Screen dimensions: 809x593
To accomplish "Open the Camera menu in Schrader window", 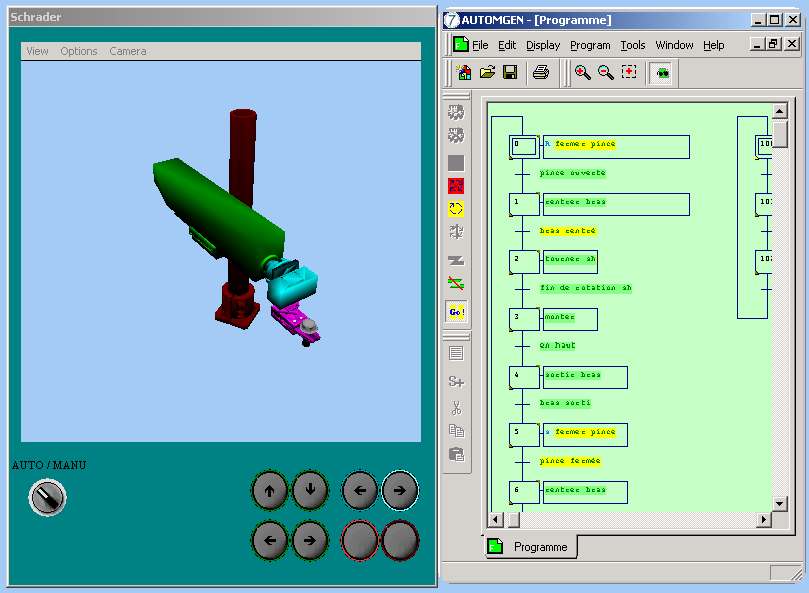I will pyautogui.click(x=128, y=51).
